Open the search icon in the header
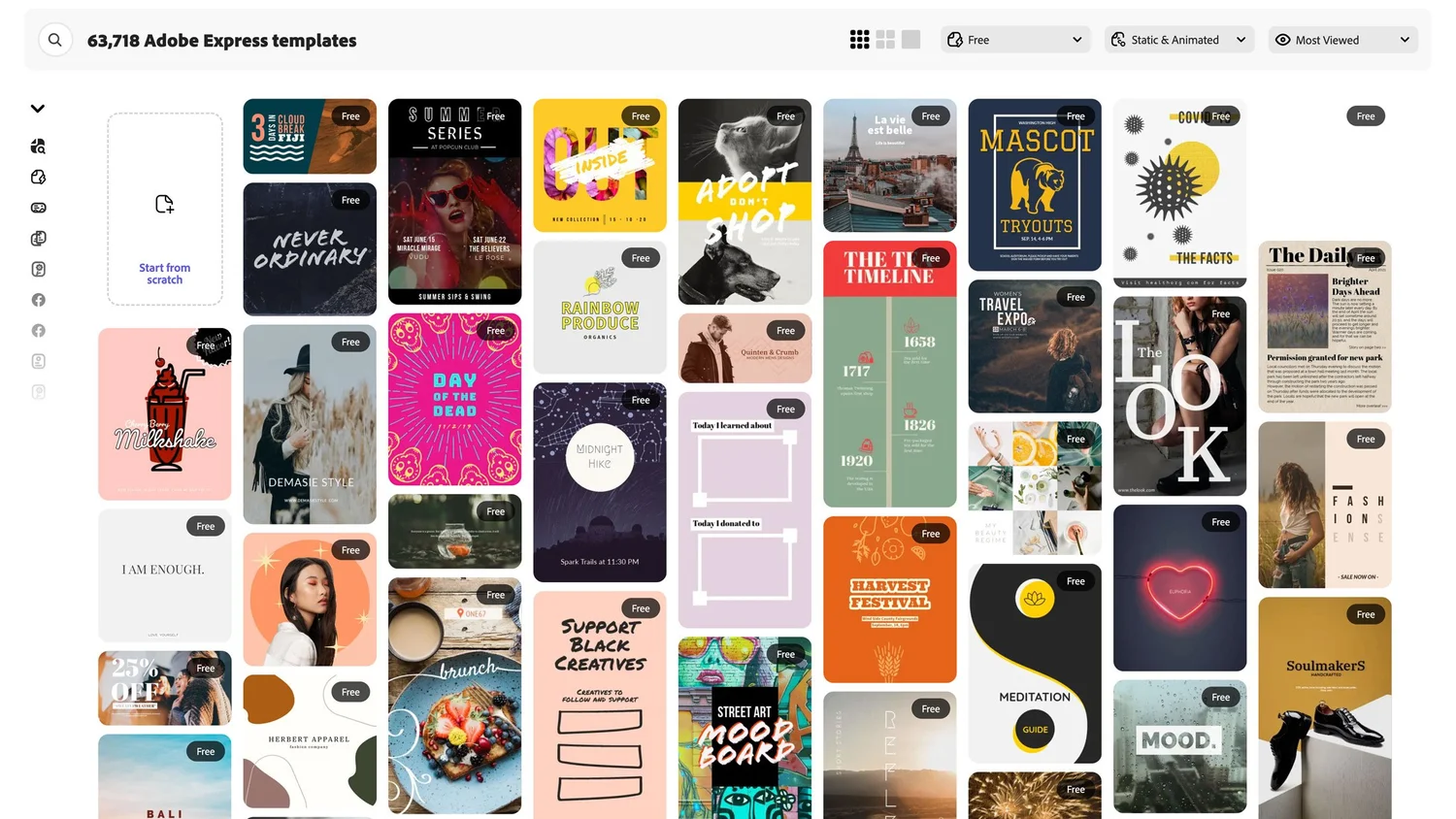 (55, 40)
